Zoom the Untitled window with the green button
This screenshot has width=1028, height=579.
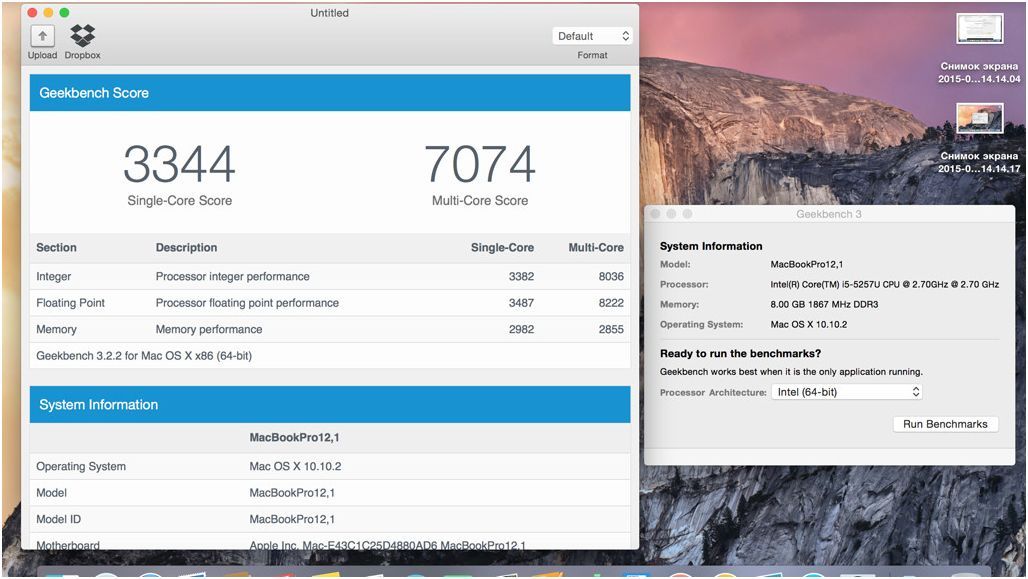(x=64, y=13)
